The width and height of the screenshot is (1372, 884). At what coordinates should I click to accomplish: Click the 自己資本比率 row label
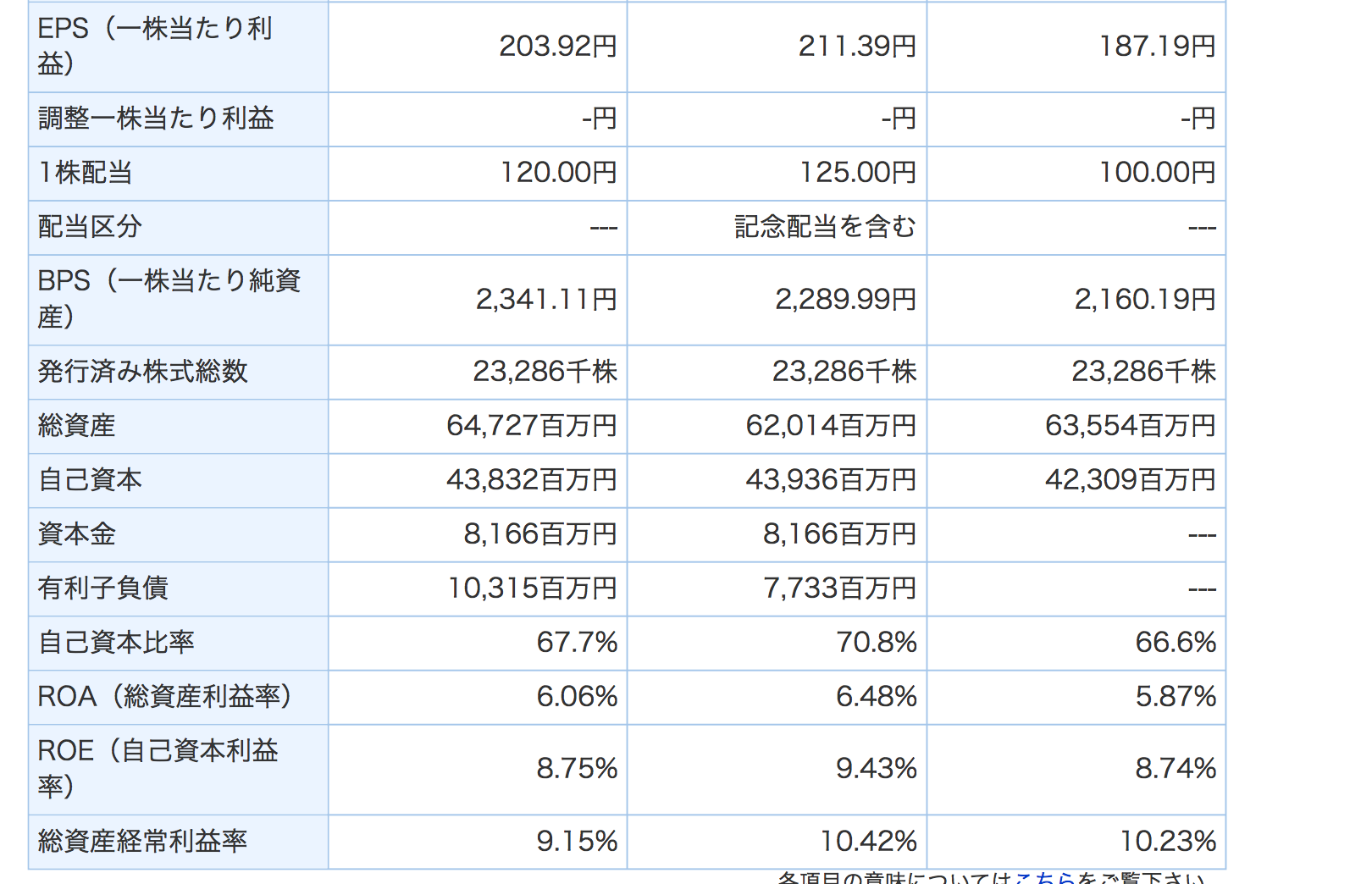pos(116,643)
